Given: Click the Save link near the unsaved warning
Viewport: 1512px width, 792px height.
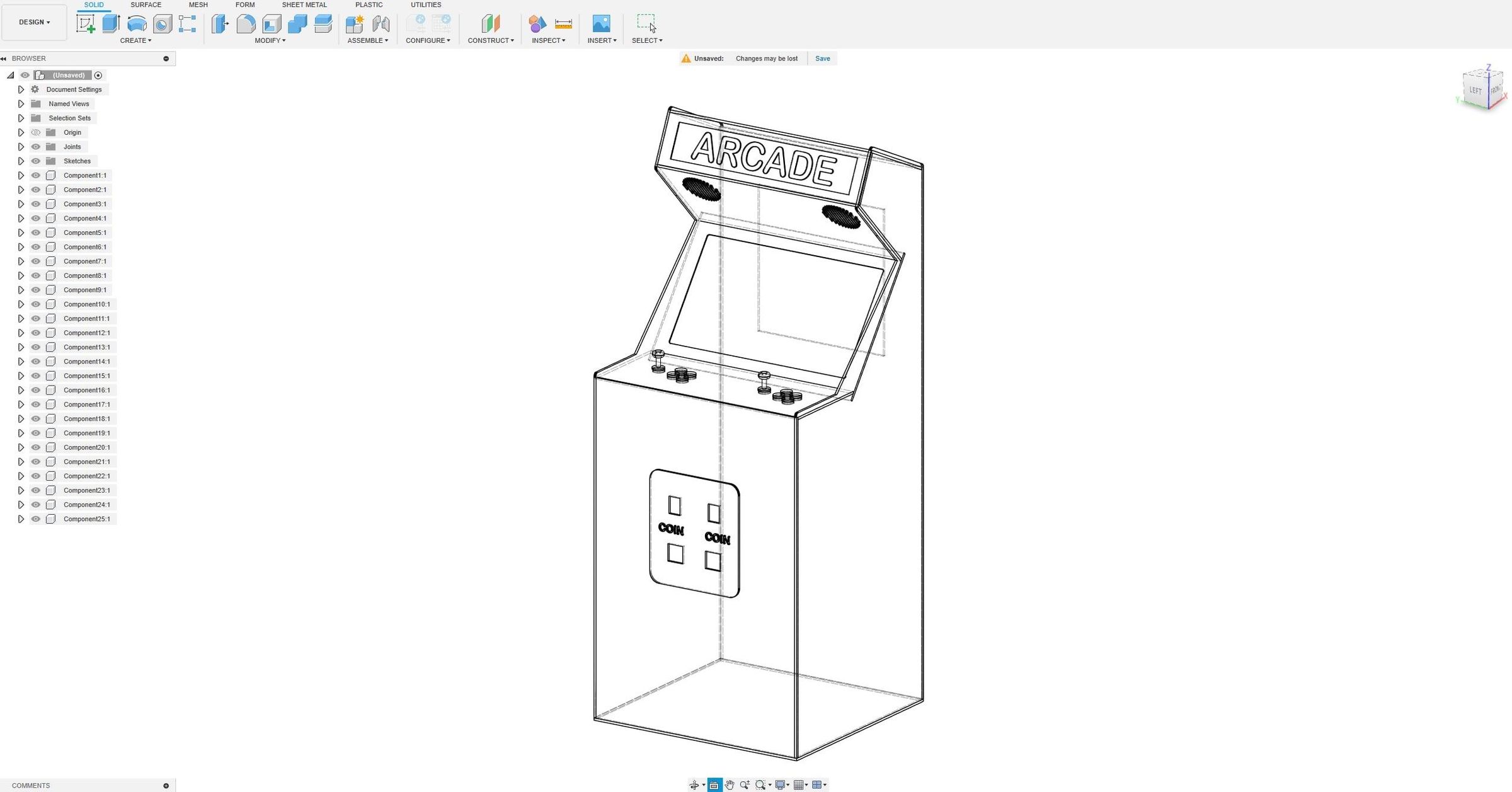Looking at the screenshot, I should tap(822, 58).
